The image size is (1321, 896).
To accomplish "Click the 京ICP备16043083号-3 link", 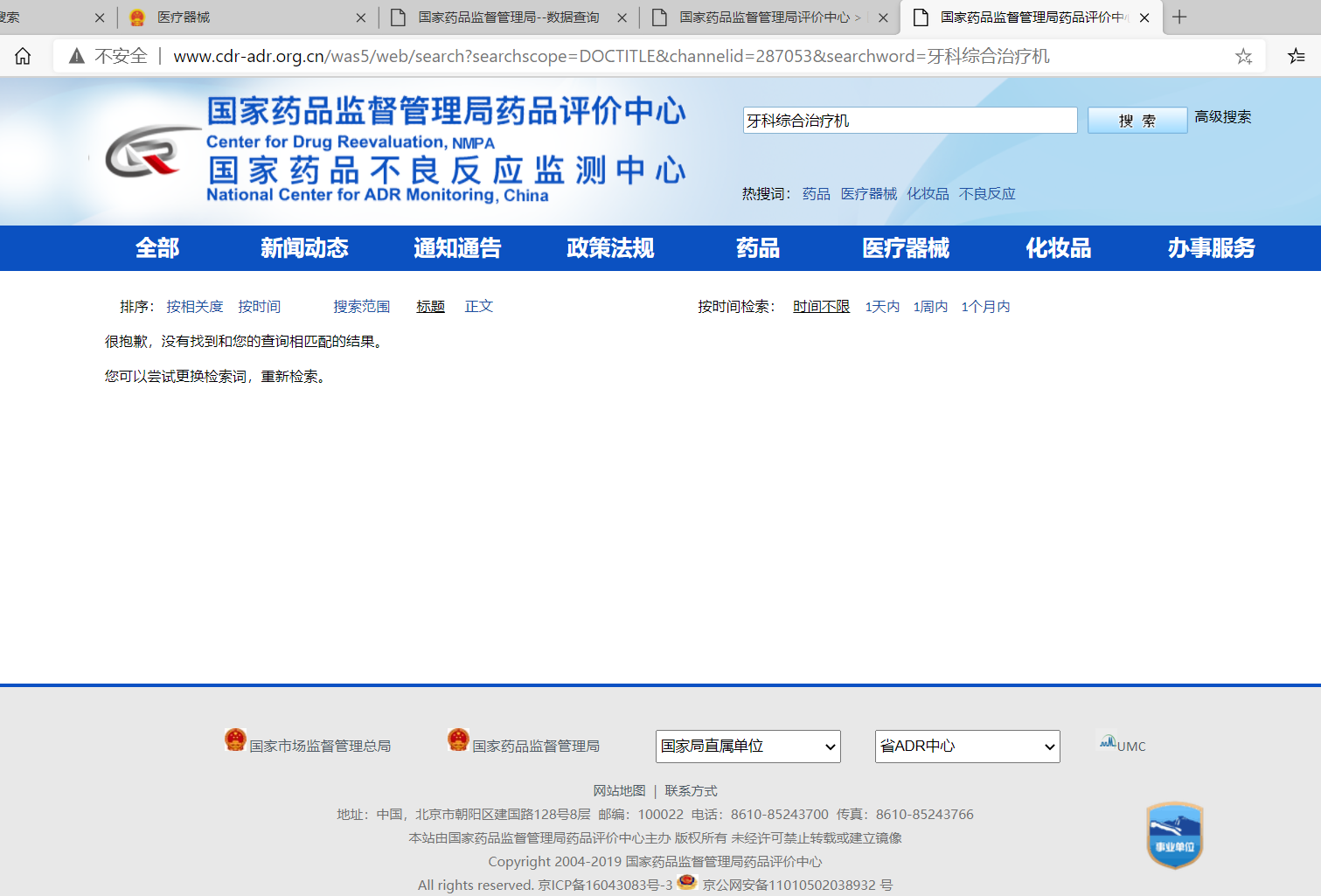I will tap(605, 886).
